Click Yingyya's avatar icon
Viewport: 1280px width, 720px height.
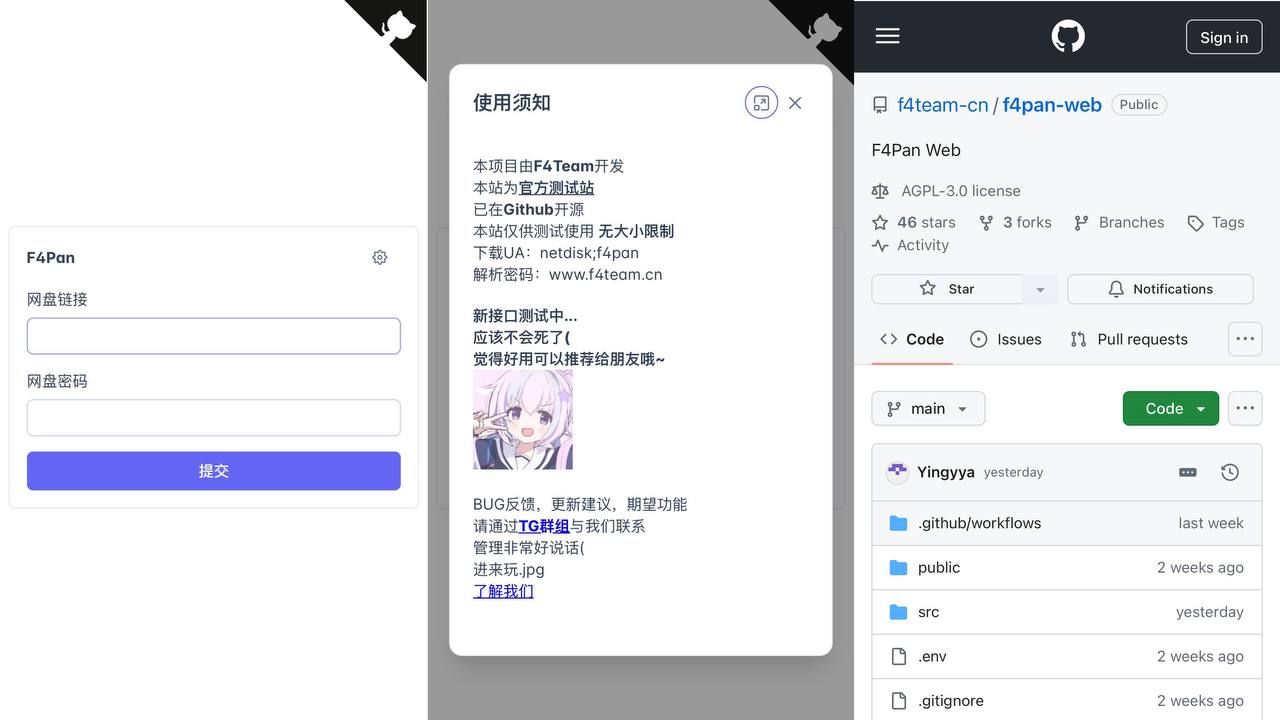click(x=898, y=472)
